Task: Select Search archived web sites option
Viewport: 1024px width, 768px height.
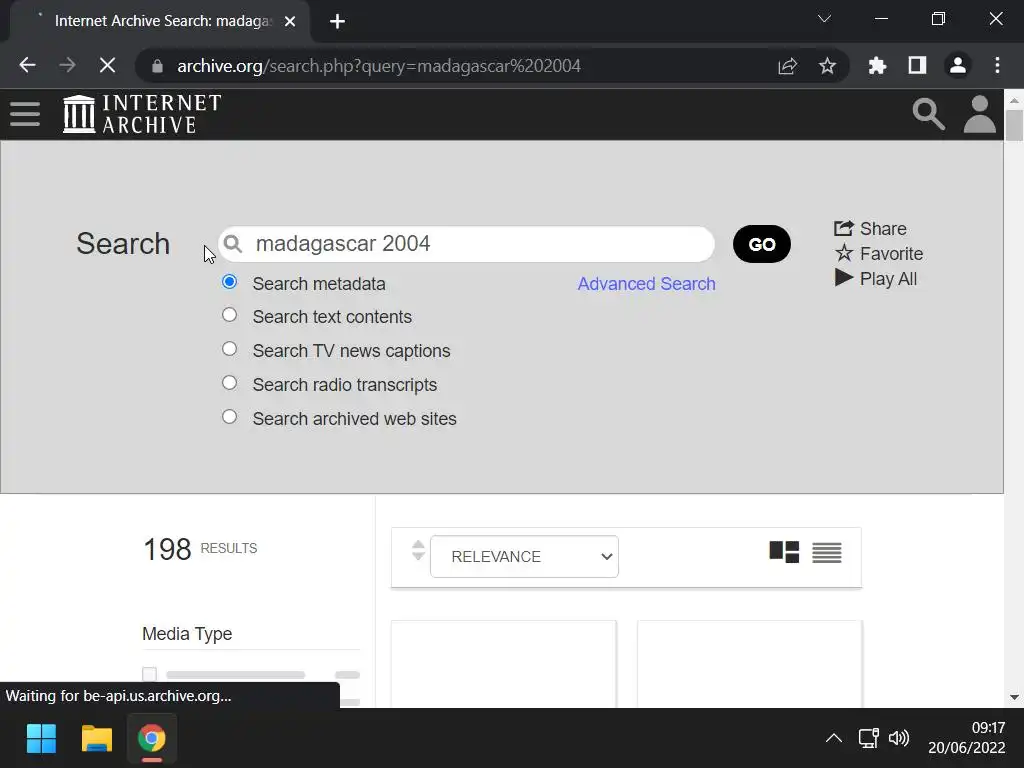Action: coord(229,417)
